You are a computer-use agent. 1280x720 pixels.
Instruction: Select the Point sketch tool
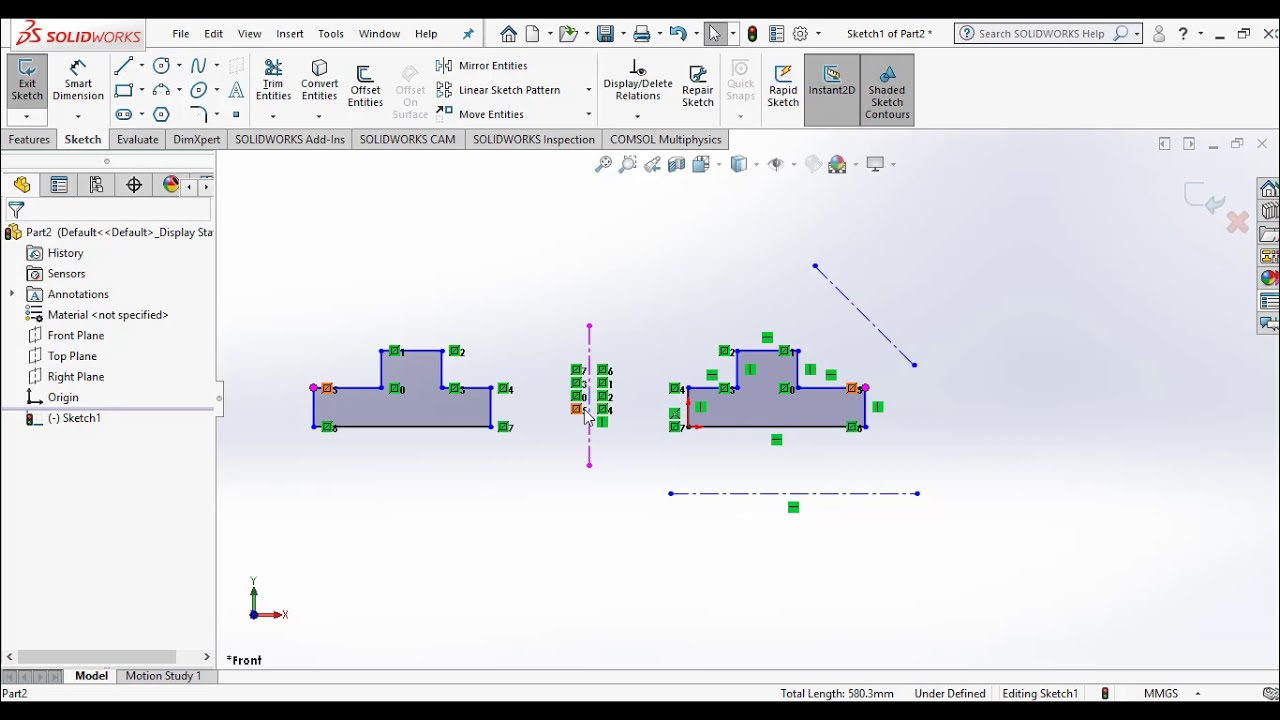[x=236, y=114]
